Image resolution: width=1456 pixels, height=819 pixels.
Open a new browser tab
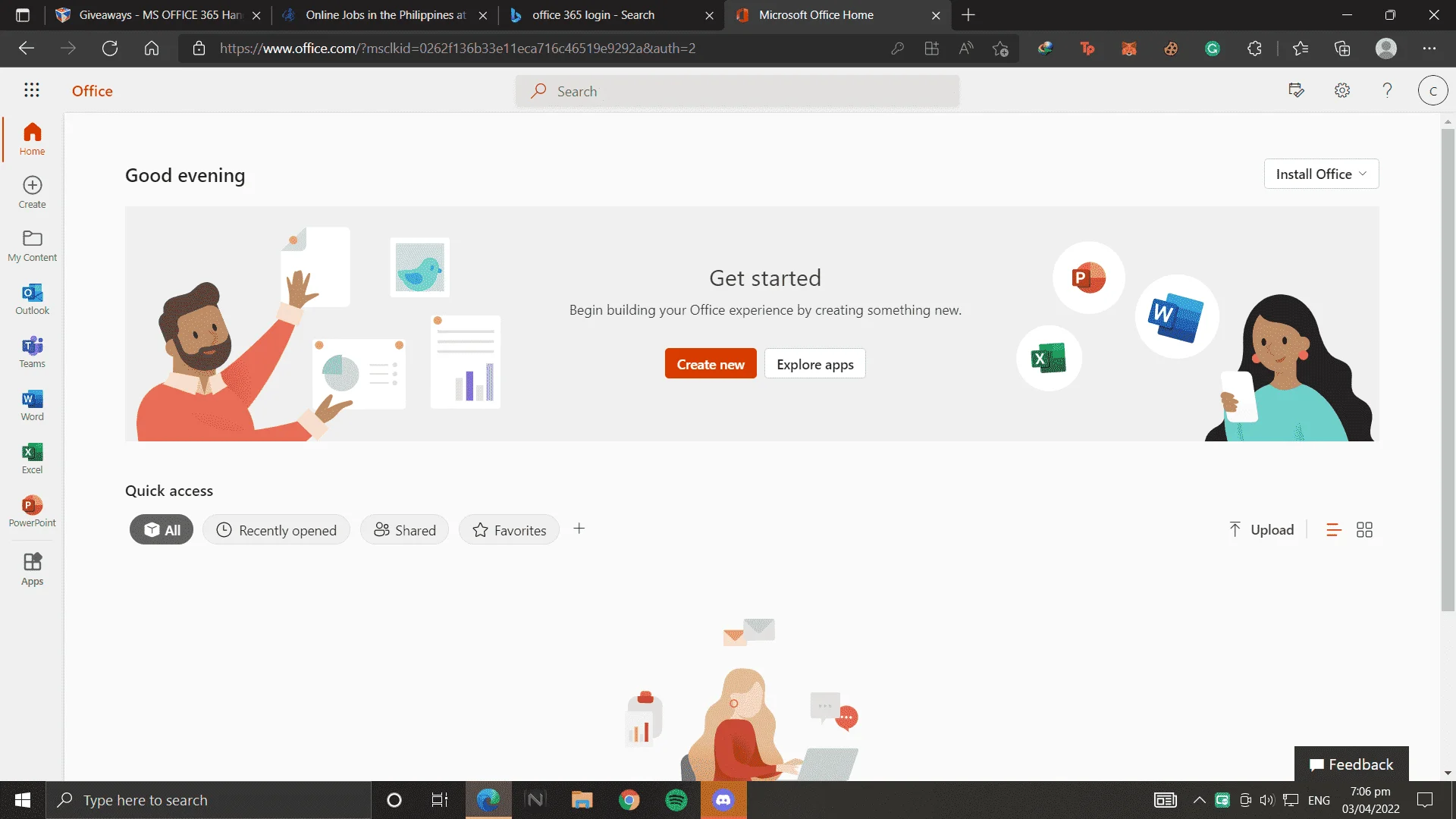point(968,15)
